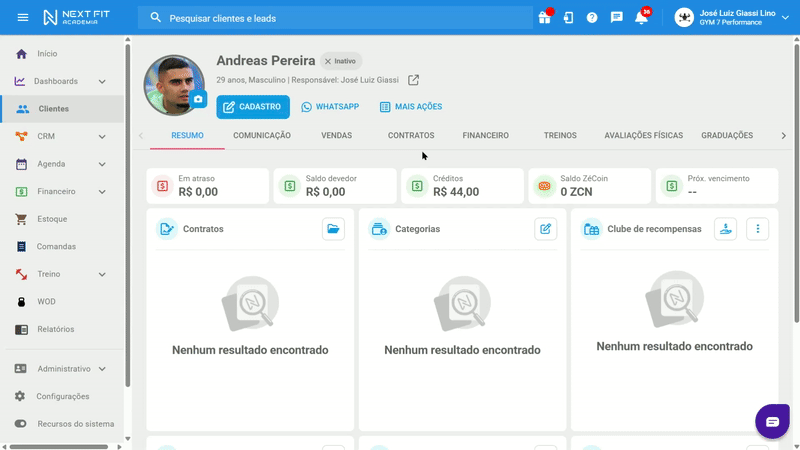Expand the Agenda menu chevron

tap(102, 164)
